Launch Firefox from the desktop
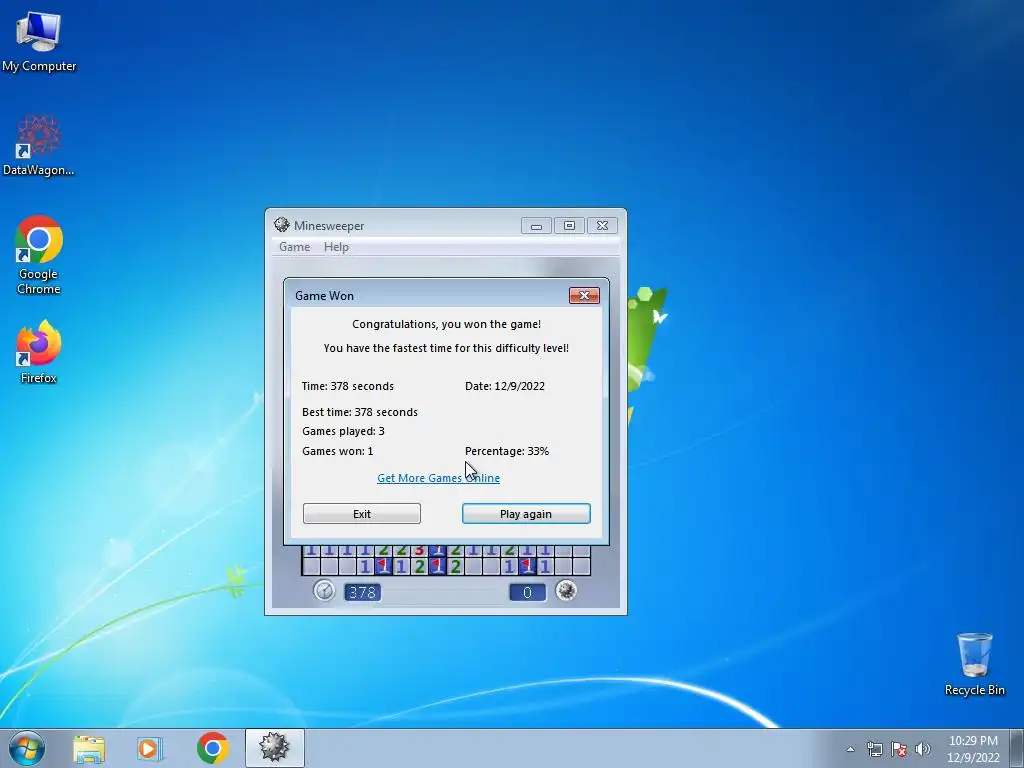The height and width of the screenshot is (768, 1024). (39, 351)
